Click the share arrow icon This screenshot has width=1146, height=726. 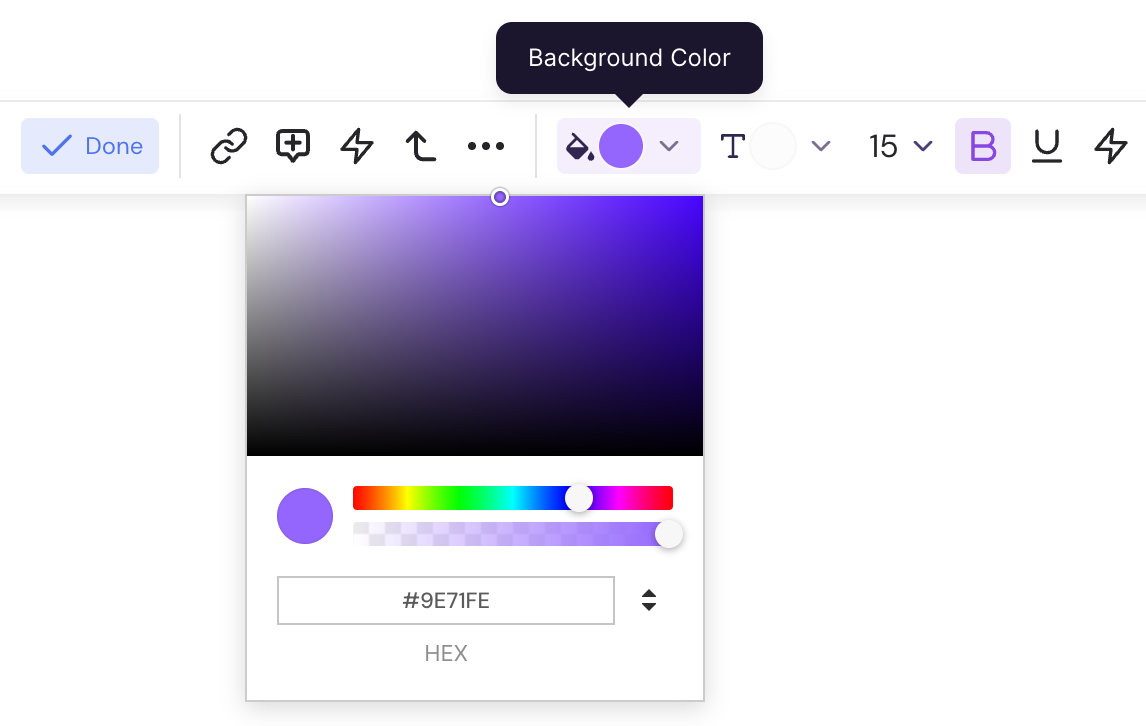coord(420,146)
